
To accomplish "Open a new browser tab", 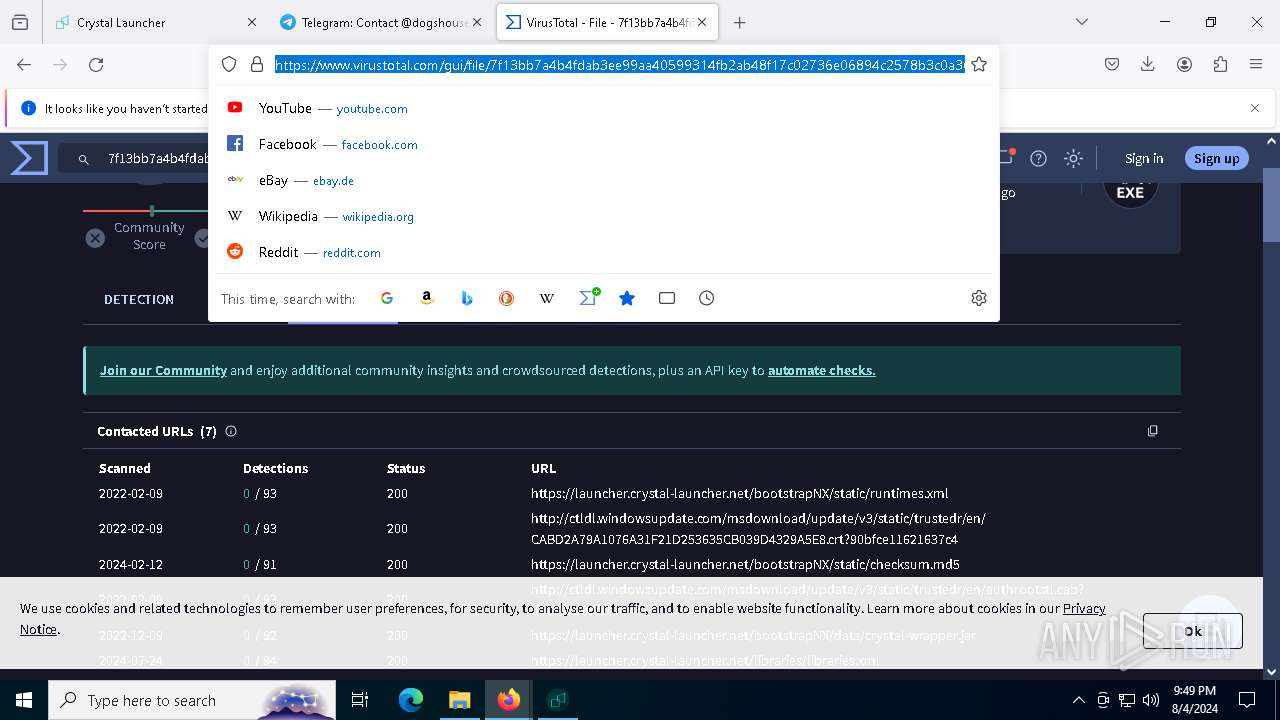I will coord(740,22).
